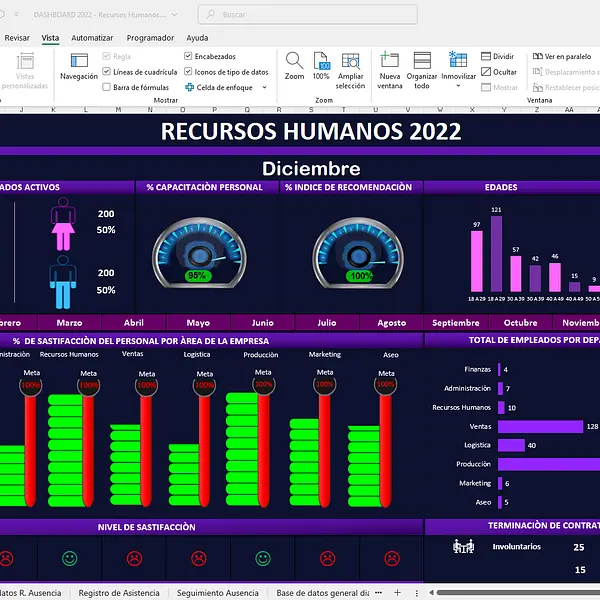Uncheck Encabezados checkbox
The width and height of the screenshot is (600, 600).
188,56
